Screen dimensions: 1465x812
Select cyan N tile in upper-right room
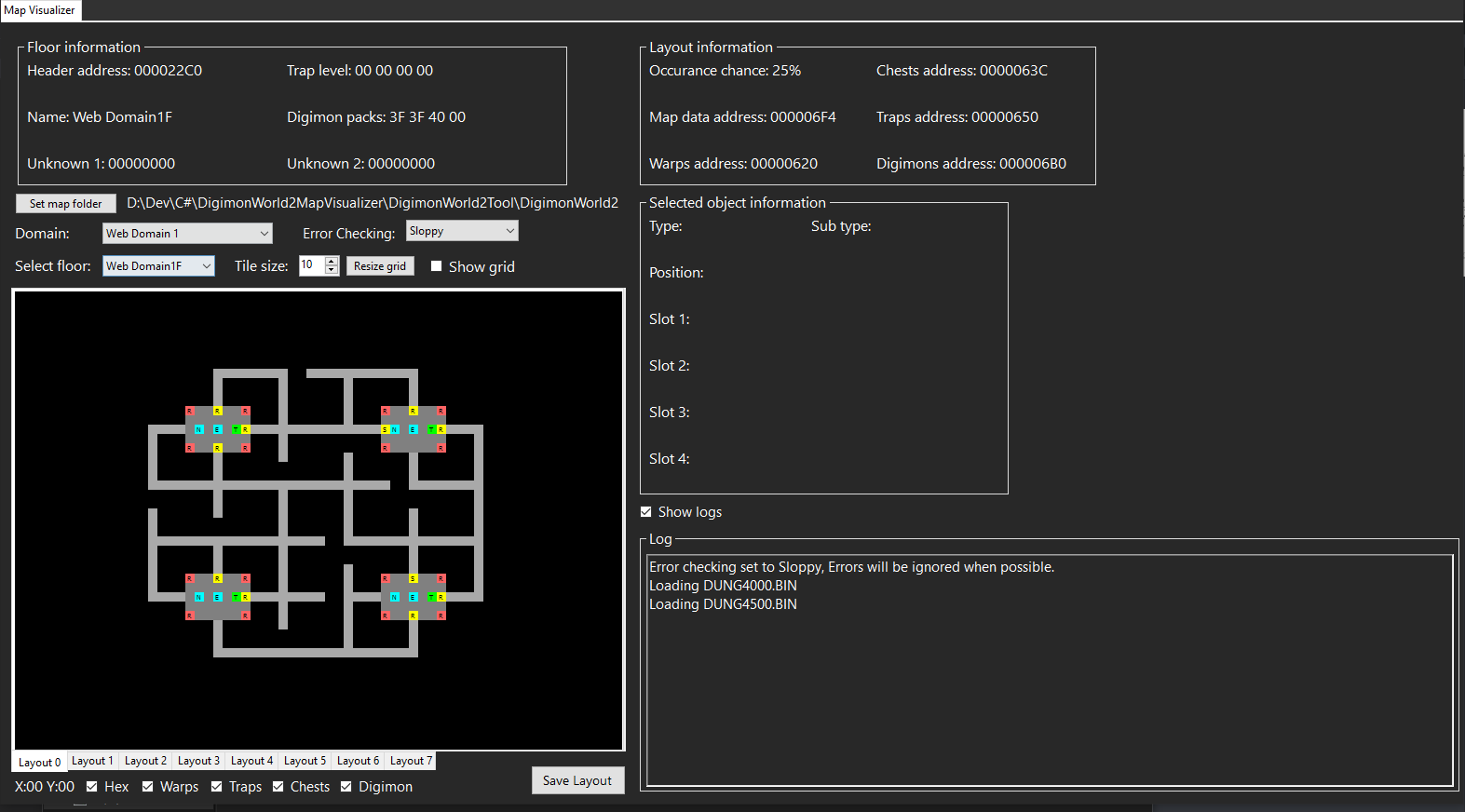pos(395,429)
